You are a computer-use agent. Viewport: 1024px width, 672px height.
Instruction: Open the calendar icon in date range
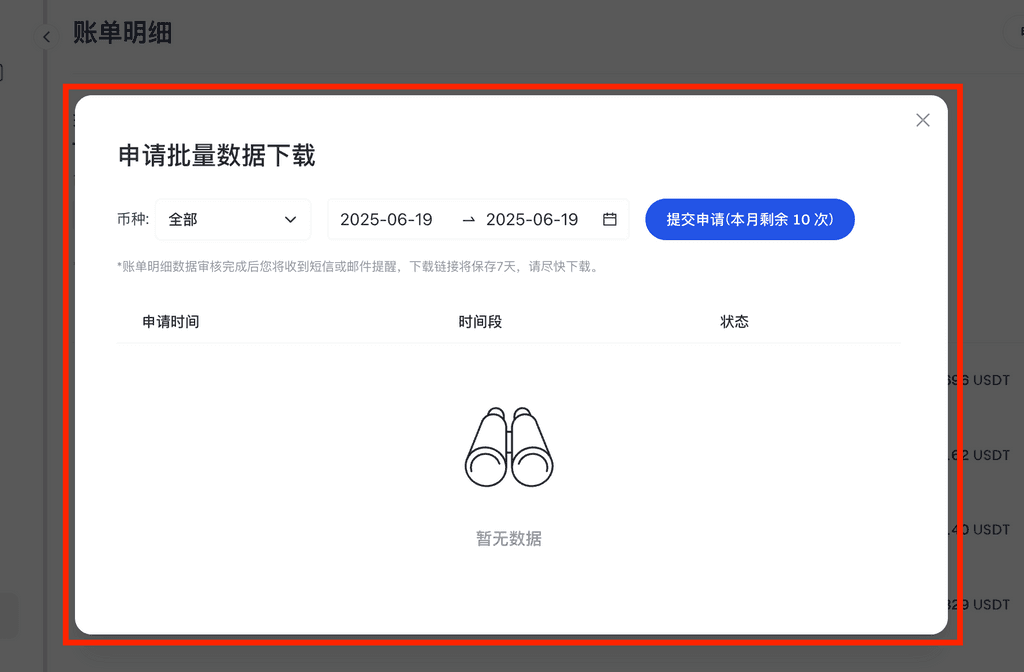pyautogui.click(x=609, y=220)
